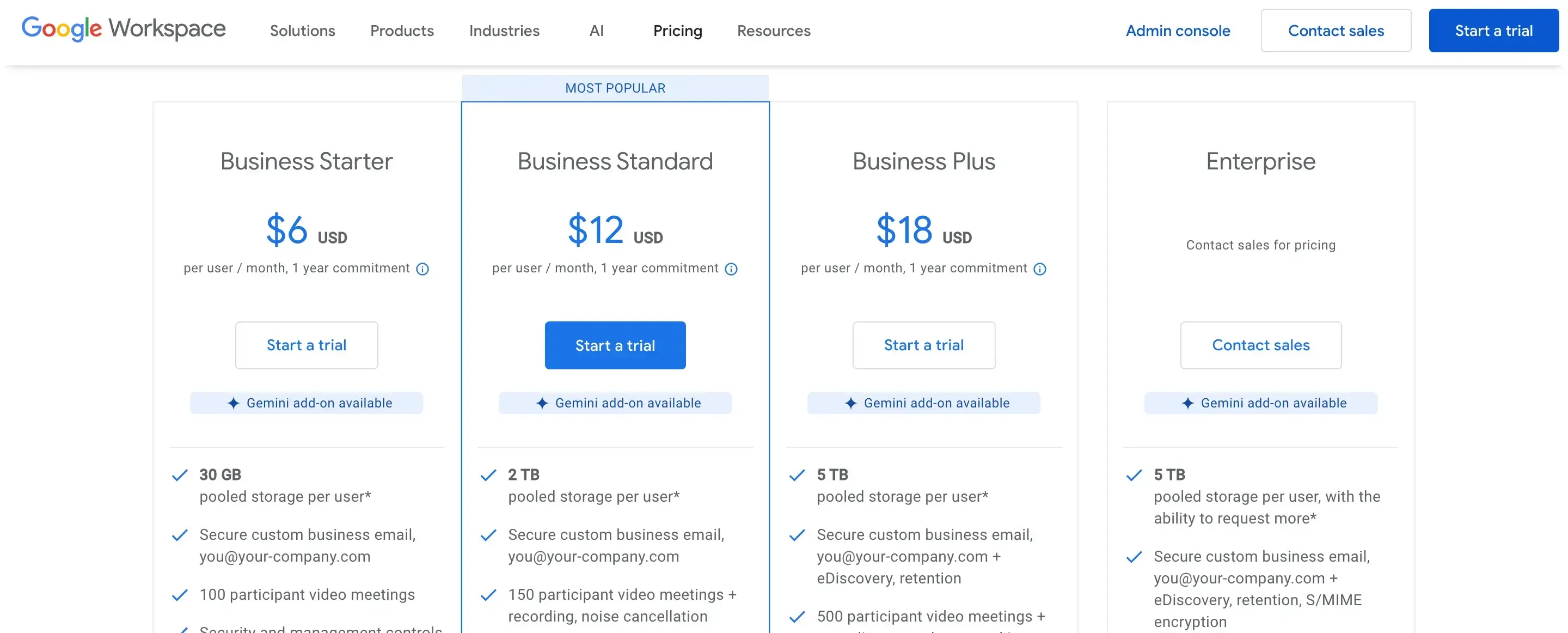The height and width of the screenshot is (633, 1568).
Task: Start a trial for Business Plus
Action: (923, 345)
